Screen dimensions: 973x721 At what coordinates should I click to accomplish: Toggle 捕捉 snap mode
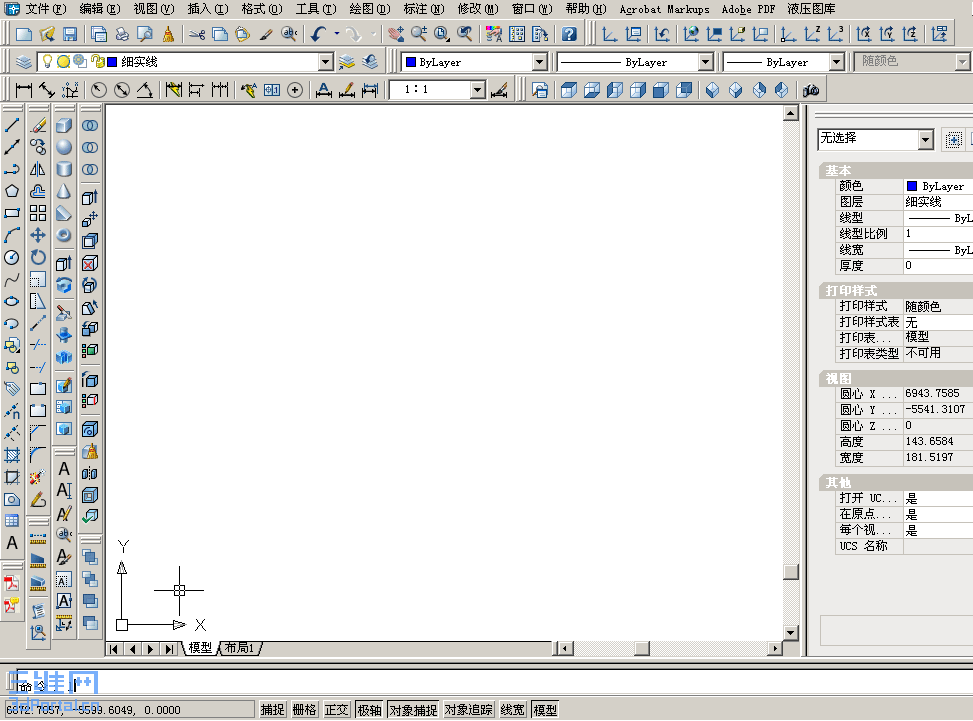[272, 709]
